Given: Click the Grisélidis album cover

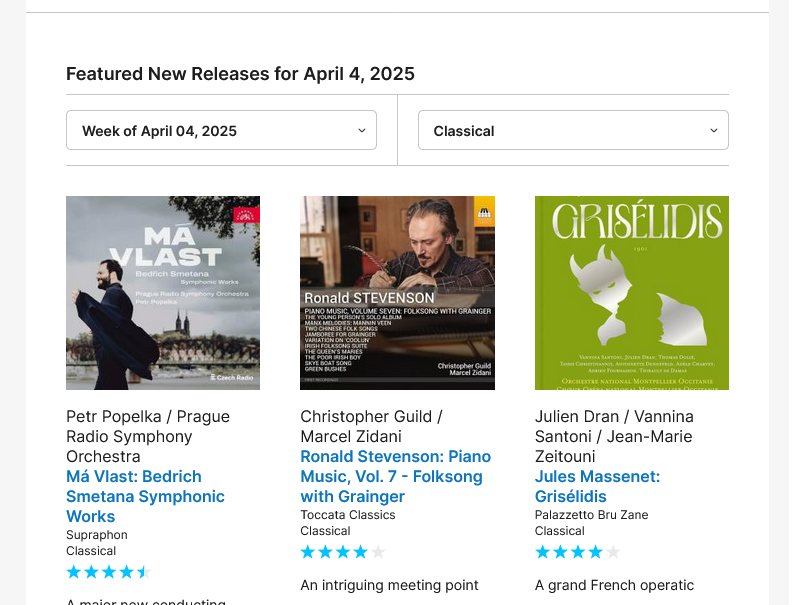Looking at the screenshot, I should [x=631, y=293].
